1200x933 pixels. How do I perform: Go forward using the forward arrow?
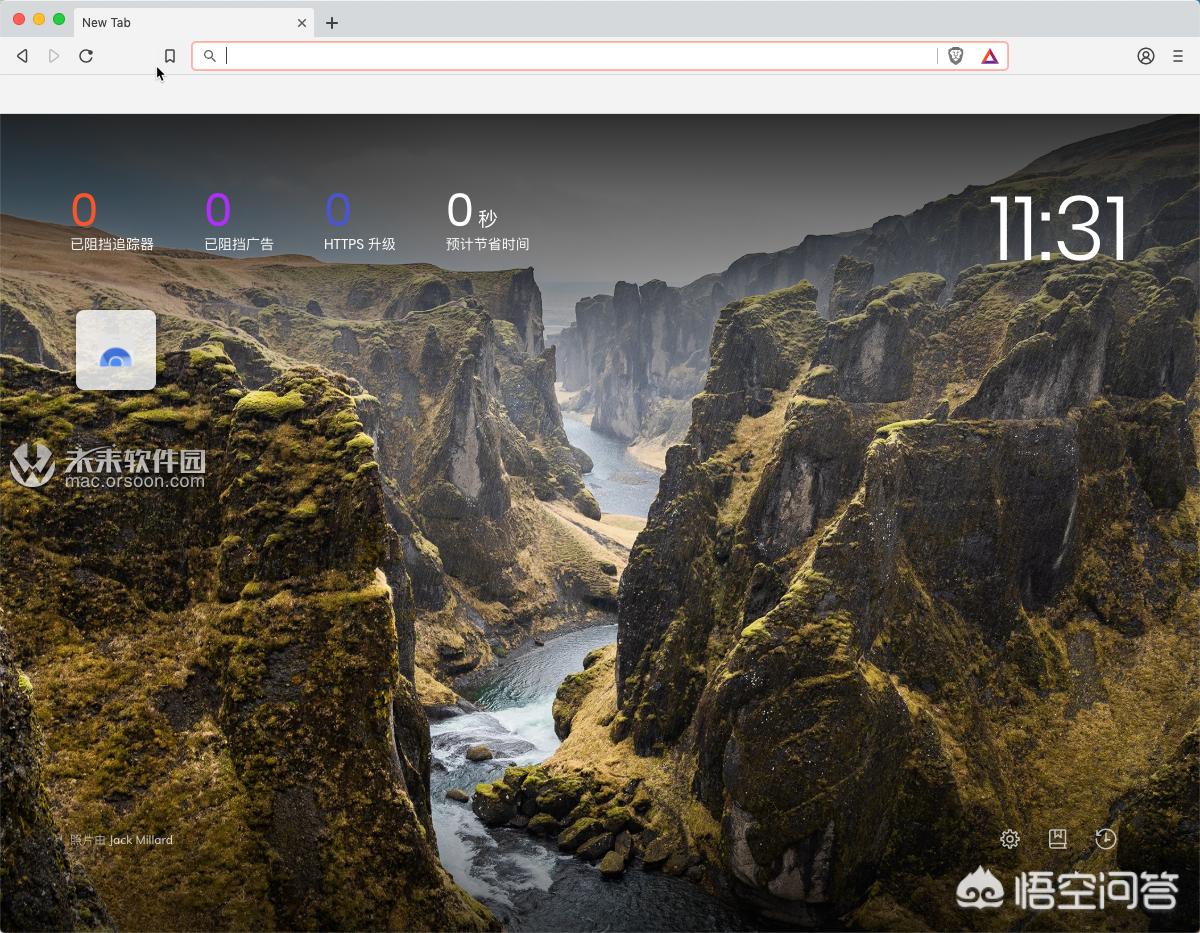click(x=54, y=56)
